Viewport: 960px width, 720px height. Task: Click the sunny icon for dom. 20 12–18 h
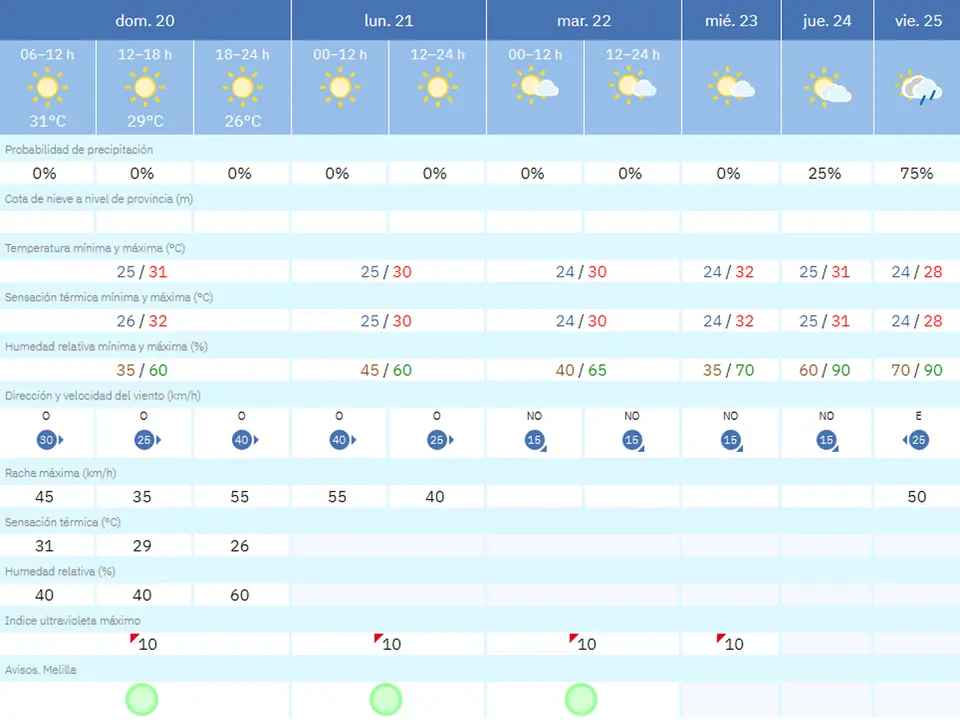click(145, 88)
